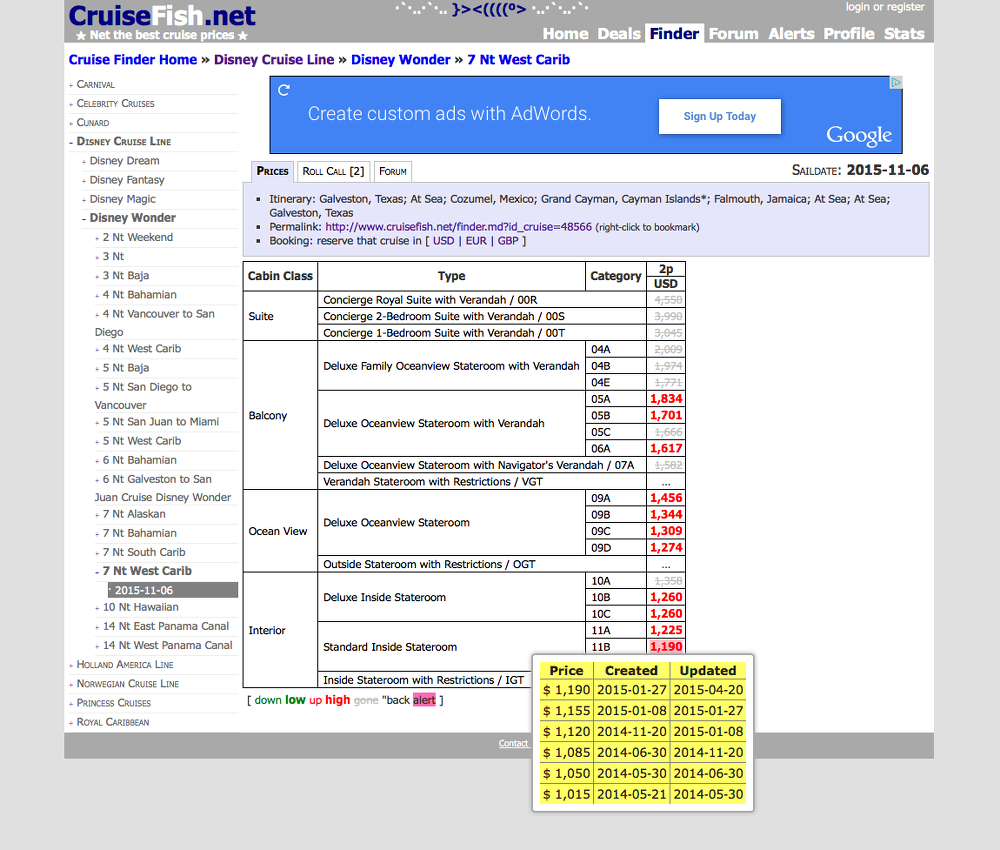Choose GBP booking currency link
Image resolution: width=1000 pixels, height=850 pixels.
(508, 241)
